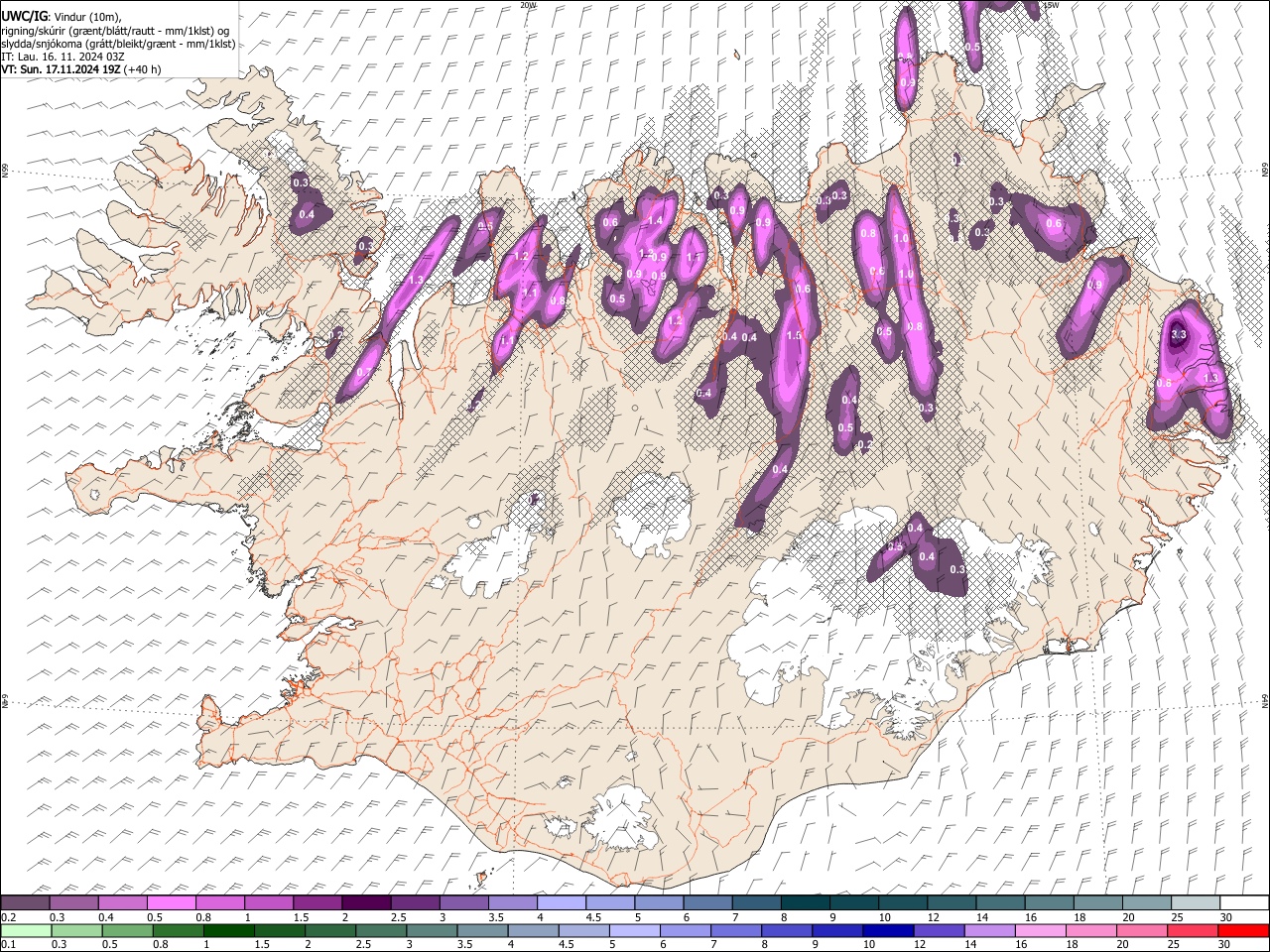Click the 0.1 legend value in lower row
The height and width of the screenshot is (952, 1270).
8,945
